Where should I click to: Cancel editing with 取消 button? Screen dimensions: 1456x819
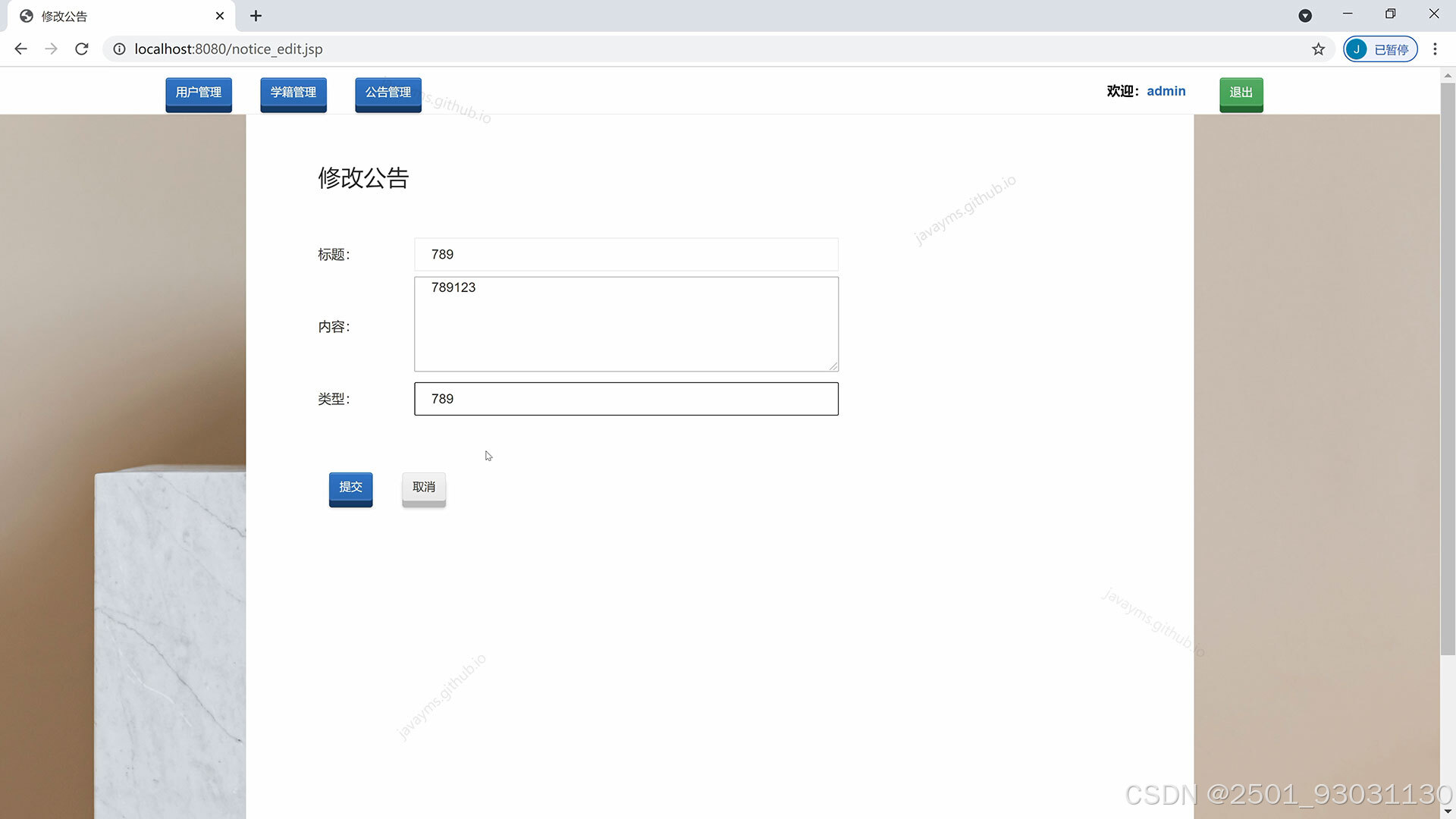[424, 489]
